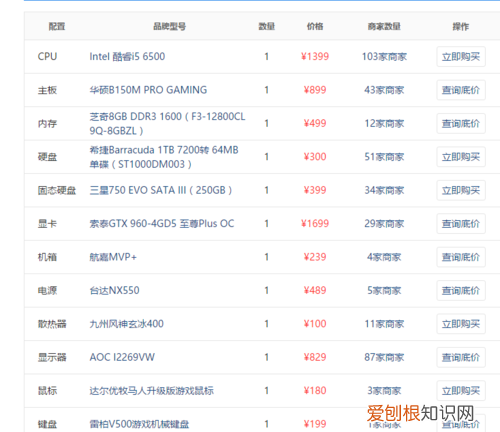Click the ¥1699 price for 显卡
Image resolution: width=500 pixels, height=432 pixels.
tap(315, 224)
